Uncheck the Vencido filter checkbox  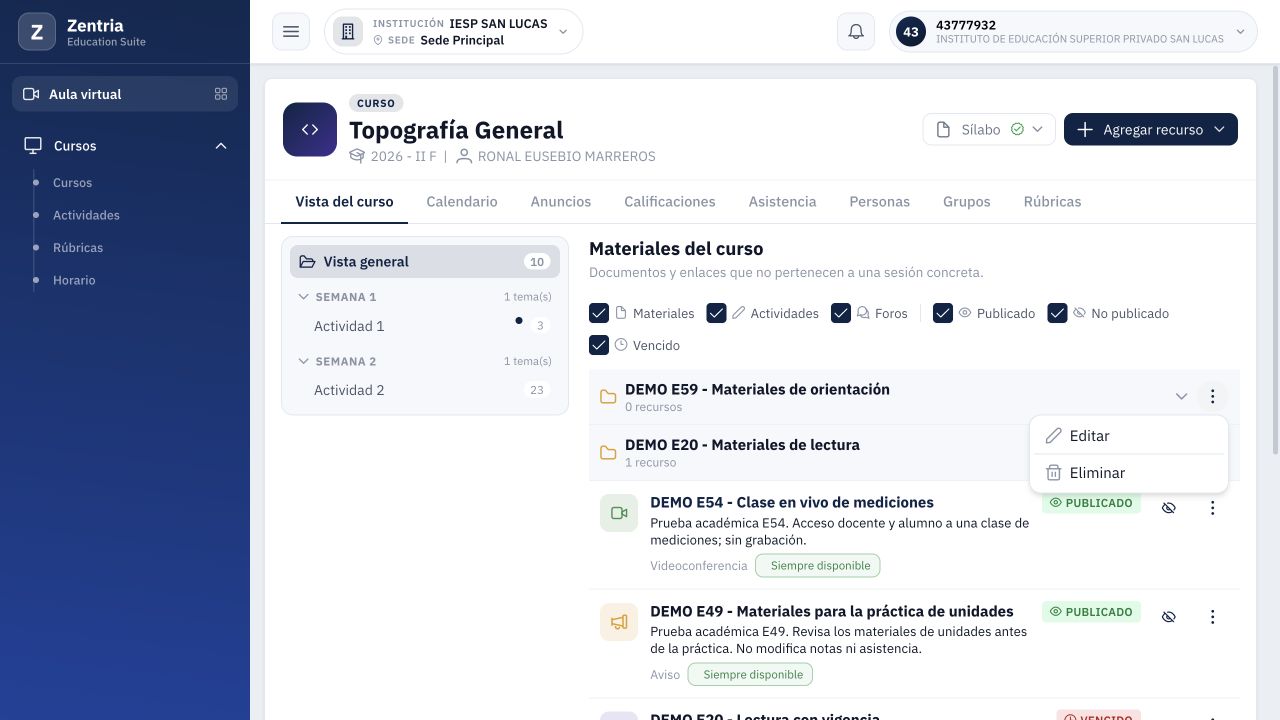tap(599, 345)
